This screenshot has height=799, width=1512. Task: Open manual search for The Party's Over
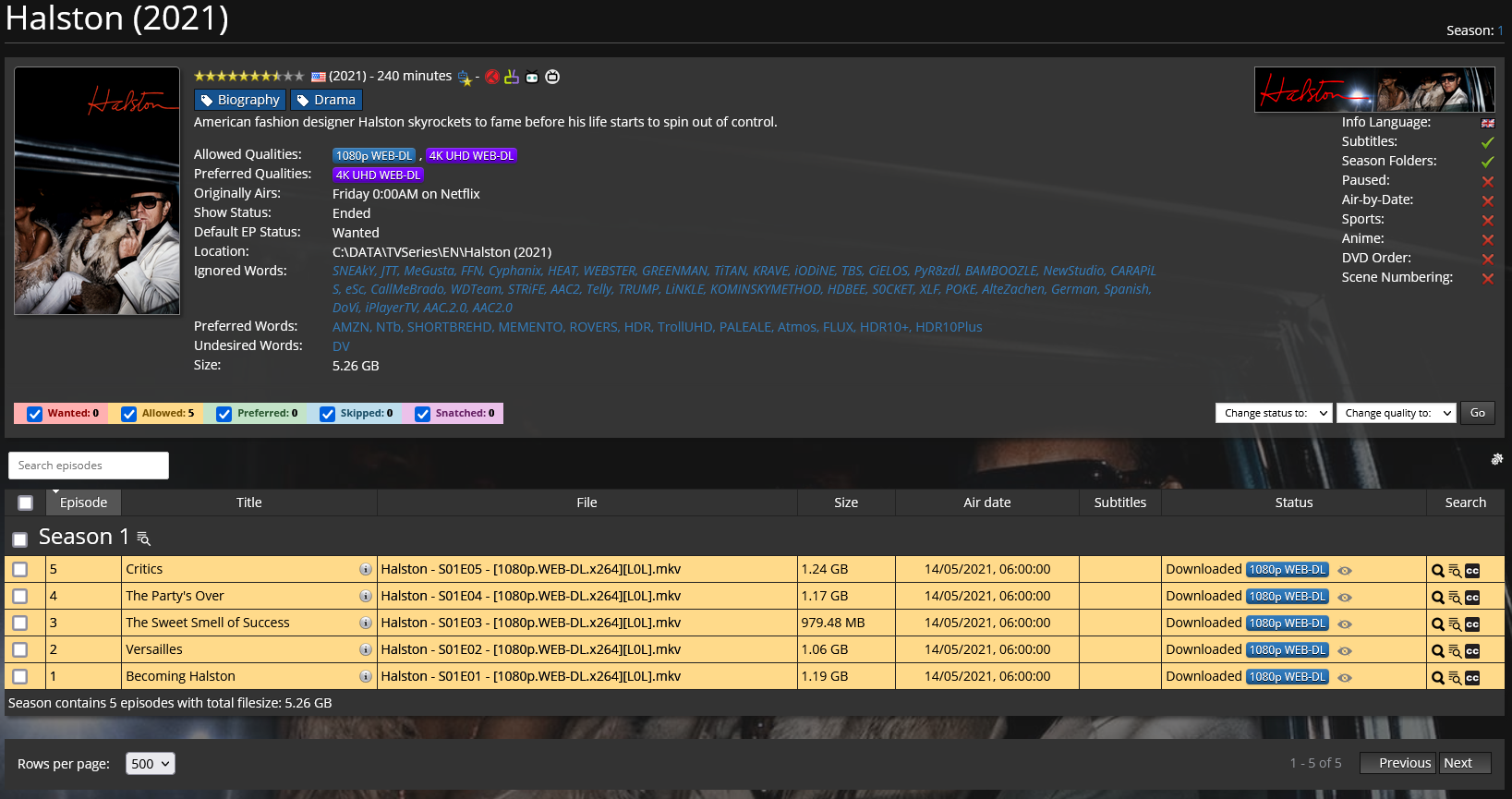tap(1455, 598)
